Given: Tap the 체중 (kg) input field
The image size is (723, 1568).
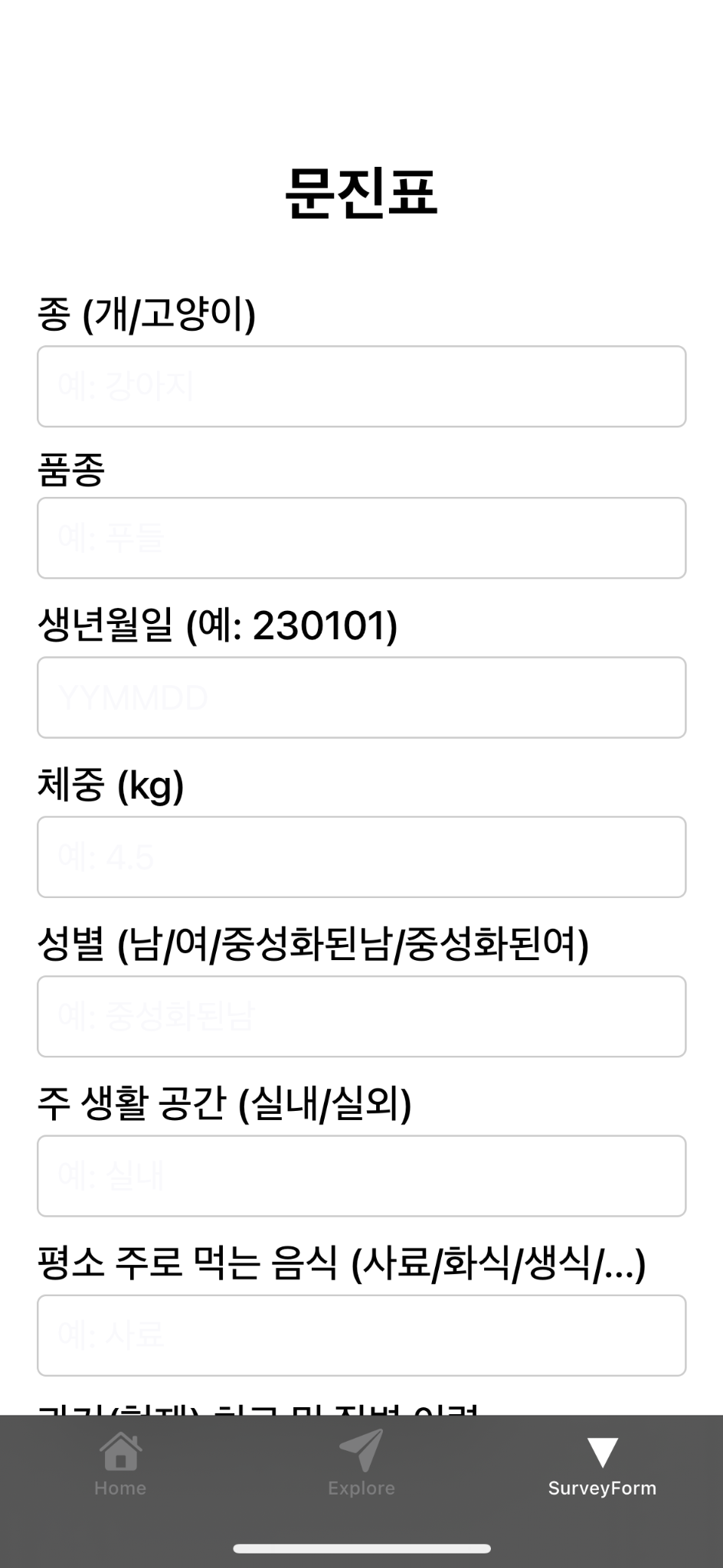Looking at the screenshot, I should click(361, 856).
